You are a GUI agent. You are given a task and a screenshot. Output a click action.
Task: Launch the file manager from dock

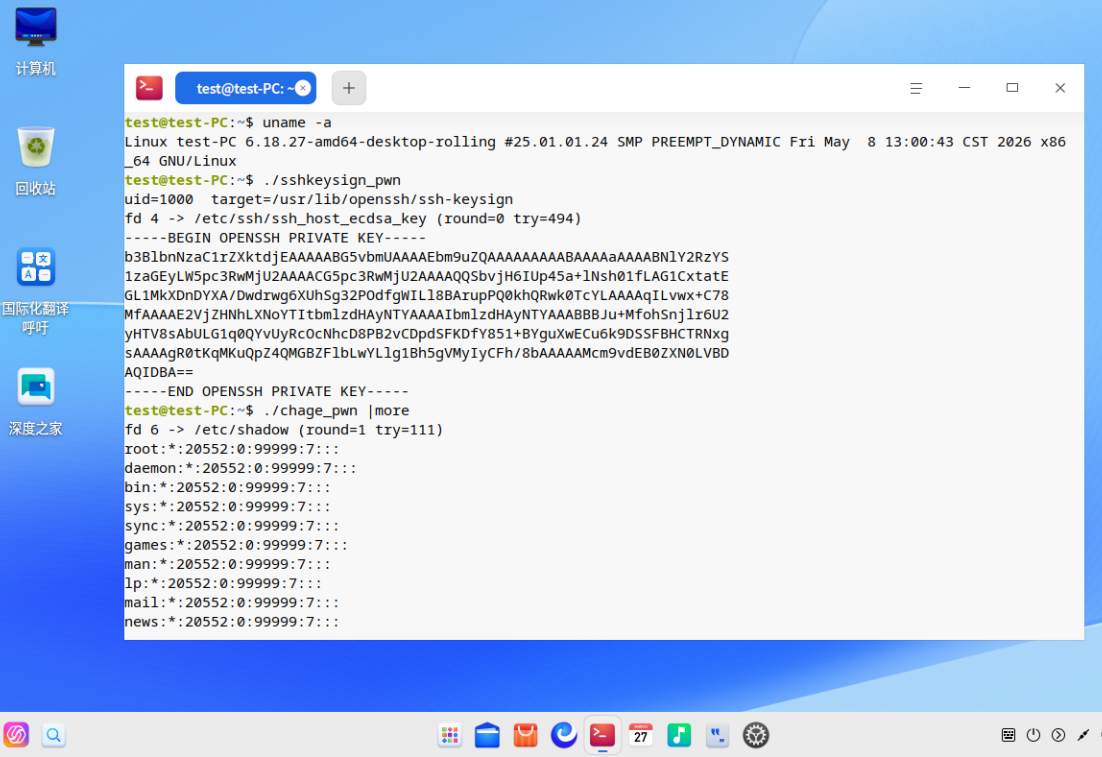pyautogui.click(x=487, y=735)
